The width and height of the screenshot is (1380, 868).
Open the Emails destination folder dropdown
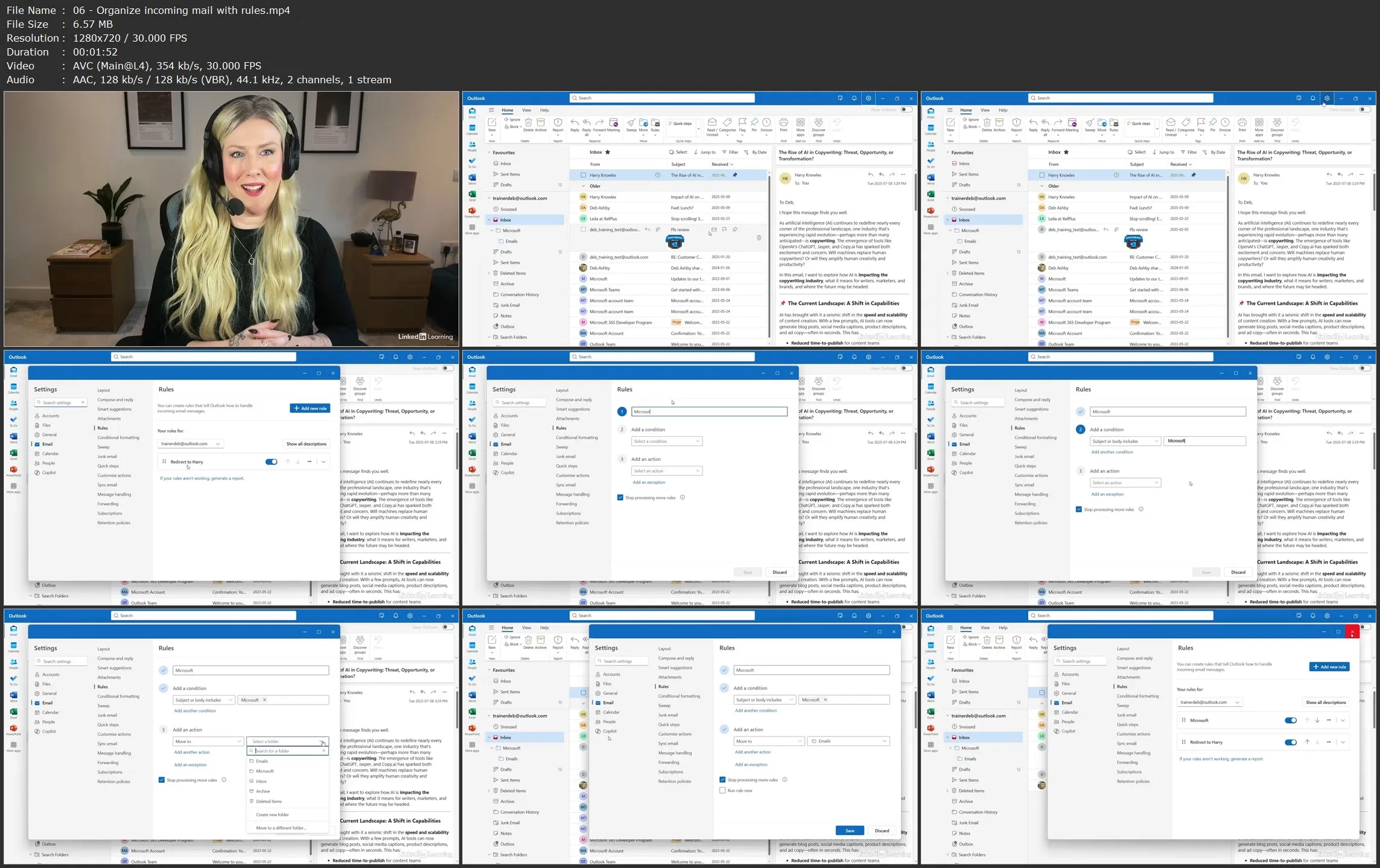click(x=848, y=741)
